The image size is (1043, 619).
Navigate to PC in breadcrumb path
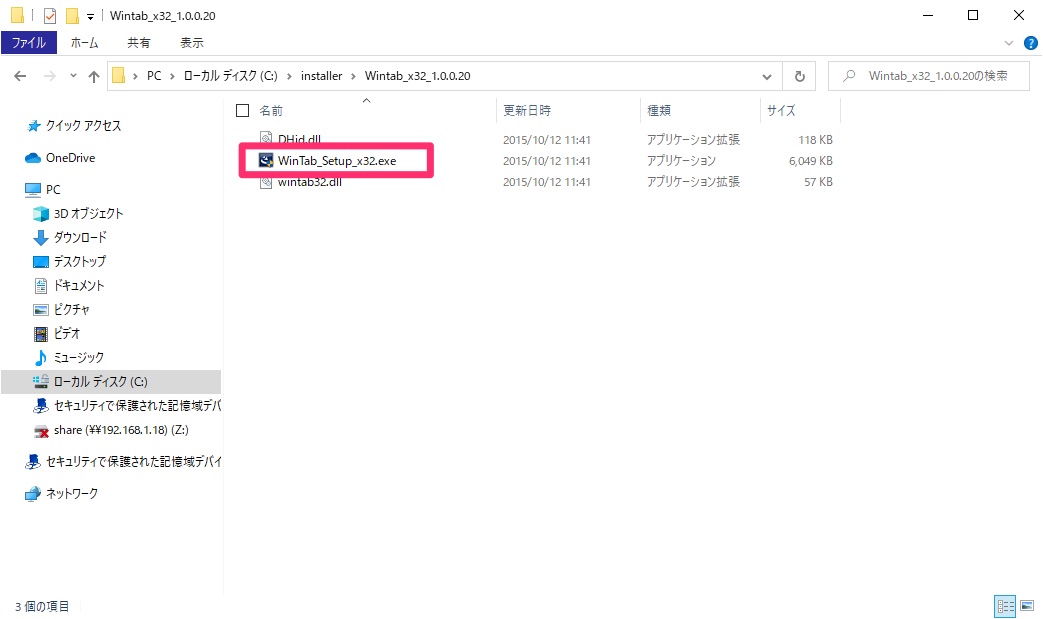tap(154, 76)
